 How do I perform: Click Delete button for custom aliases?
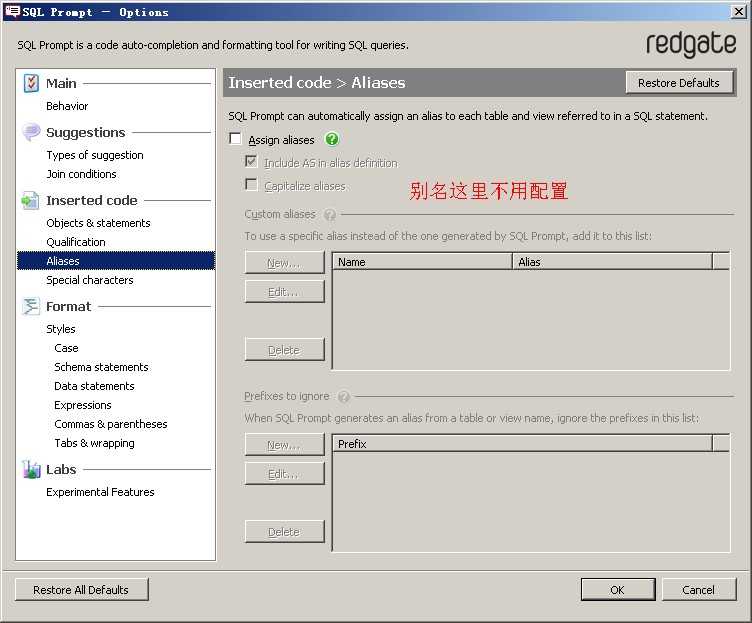pos(284,350)
